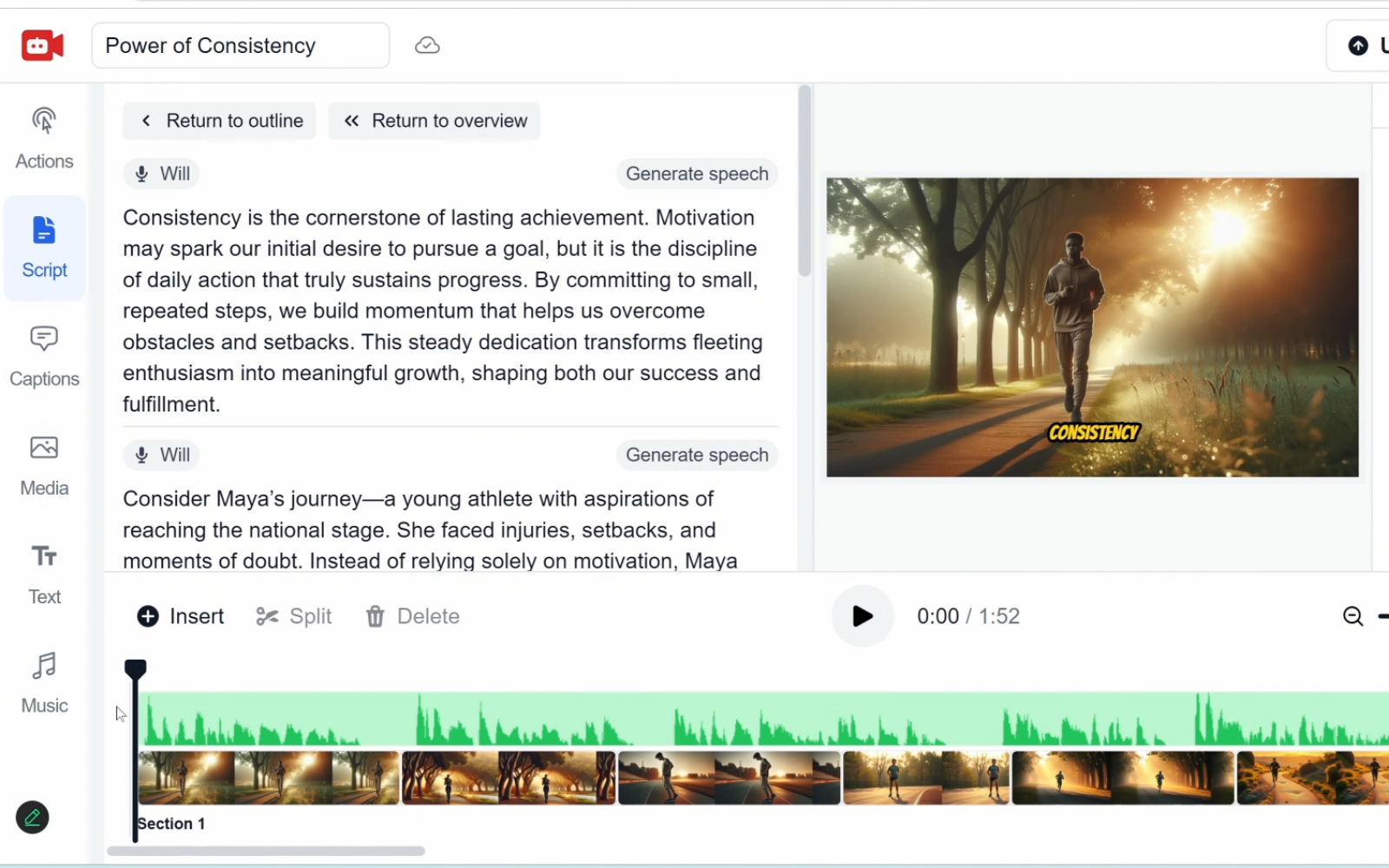This screenshot has width=1389, height=868.
Task: Generate speech for the Consistency paragraph
Action: (697, 174)
